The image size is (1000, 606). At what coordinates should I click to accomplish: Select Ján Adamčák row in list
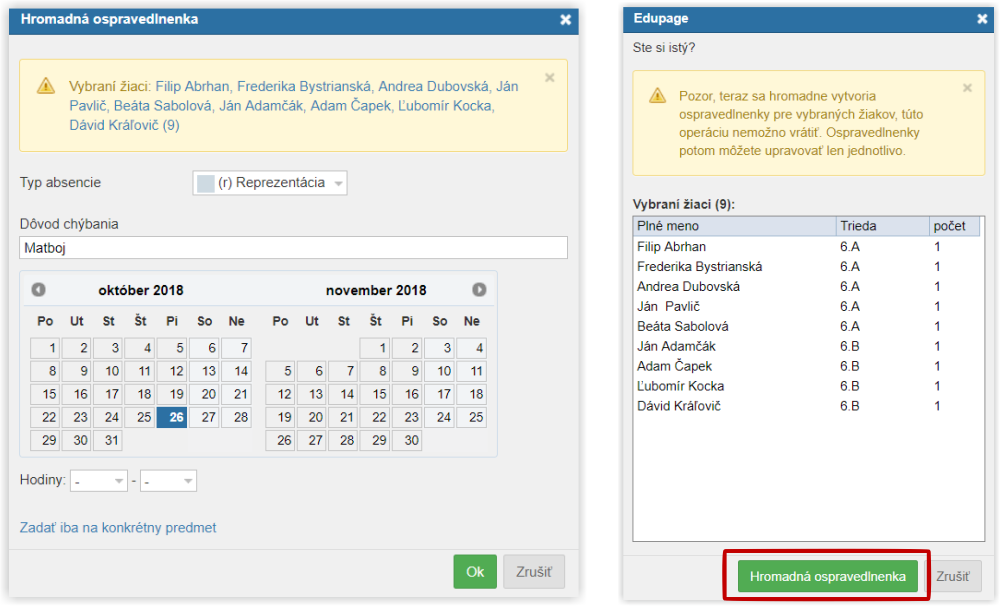pos(807,346)
